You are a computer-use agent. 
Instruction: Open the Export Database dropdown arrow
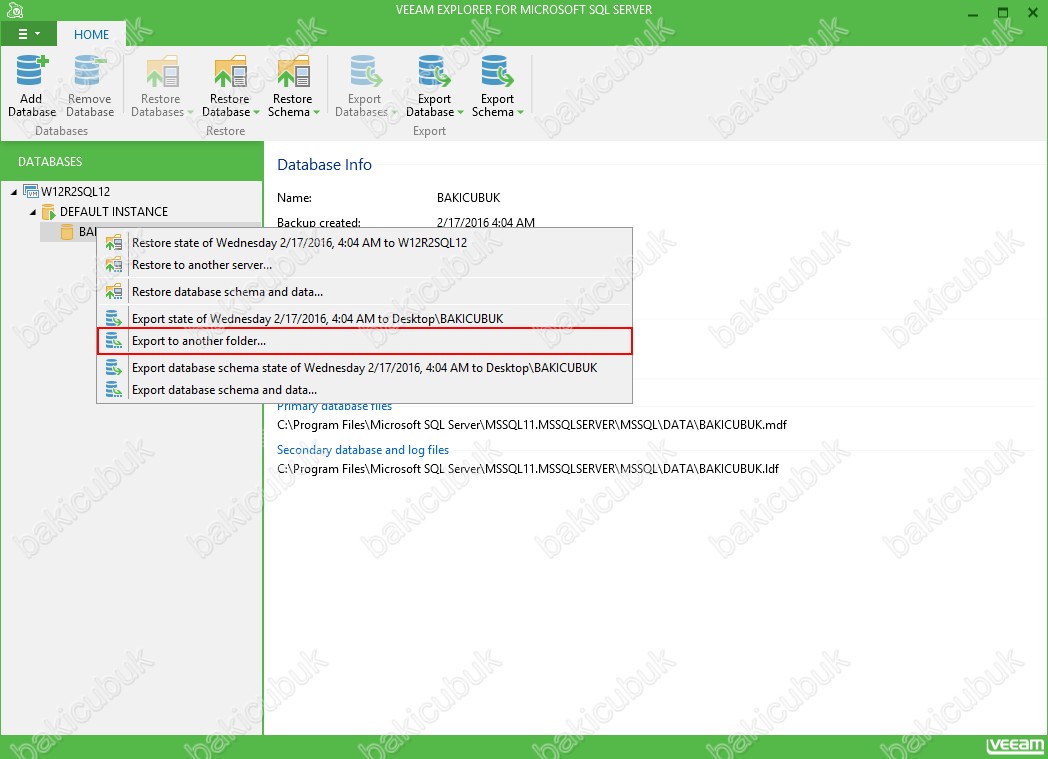[460, 112]
